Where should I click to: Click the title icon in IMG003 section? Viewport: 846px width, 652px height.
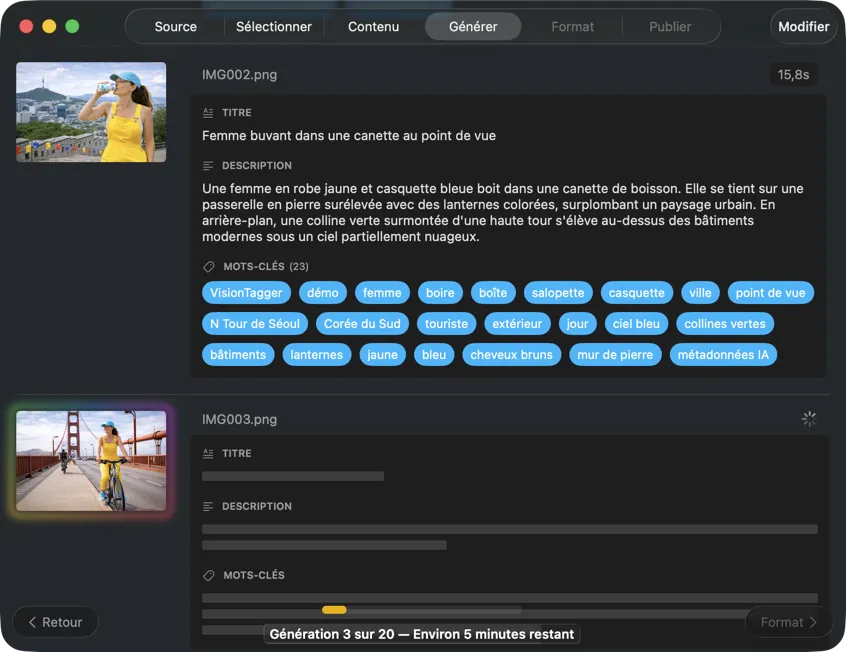point(208,454)
